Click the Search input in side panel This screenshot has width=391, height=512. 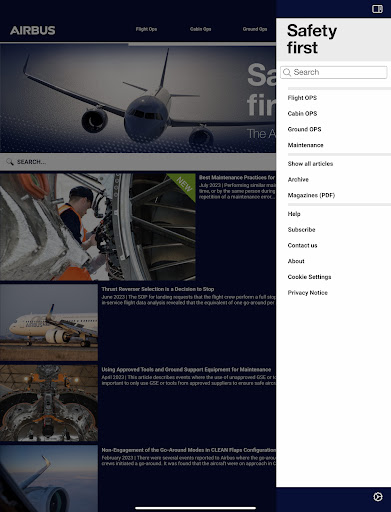click(x=334, y=72)
